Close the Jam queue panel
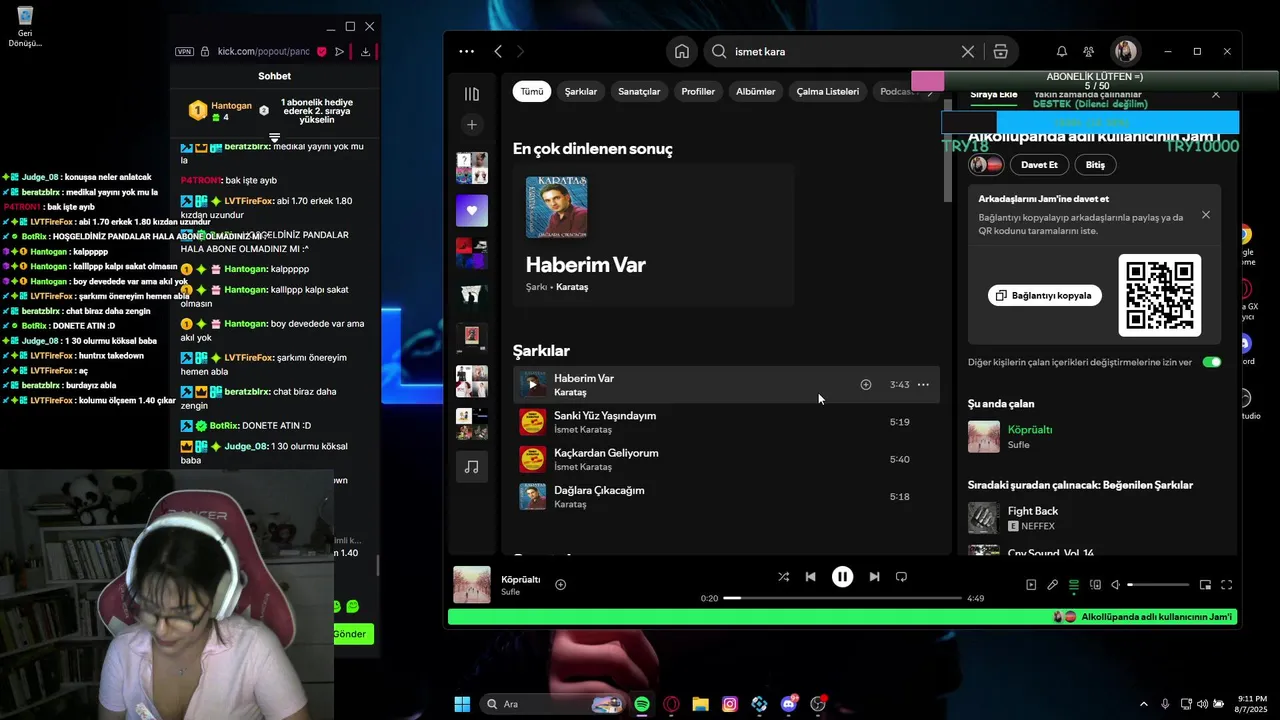 click(1216, 95)
